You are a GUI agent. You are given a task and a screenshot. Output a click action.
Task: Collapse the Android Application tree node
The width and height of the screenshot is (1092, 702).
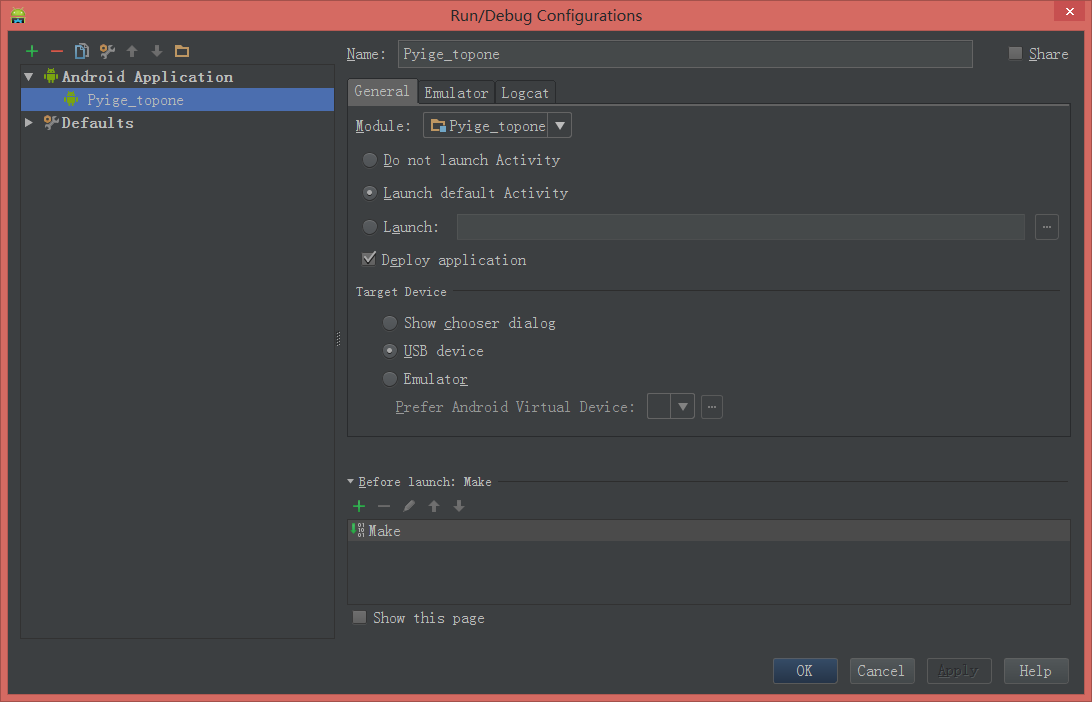click(x=28, y=76)
